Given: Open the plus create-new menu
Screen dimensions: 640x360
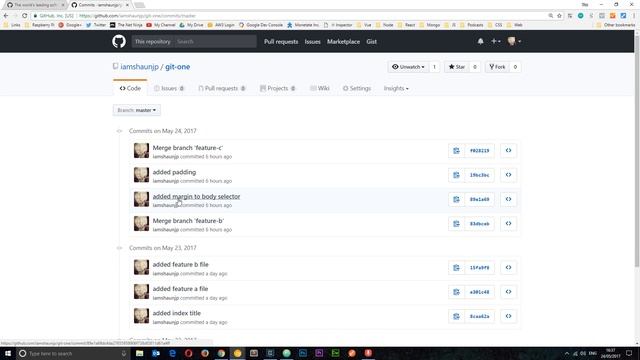Looking at the screenshot, I should (496, 41).
